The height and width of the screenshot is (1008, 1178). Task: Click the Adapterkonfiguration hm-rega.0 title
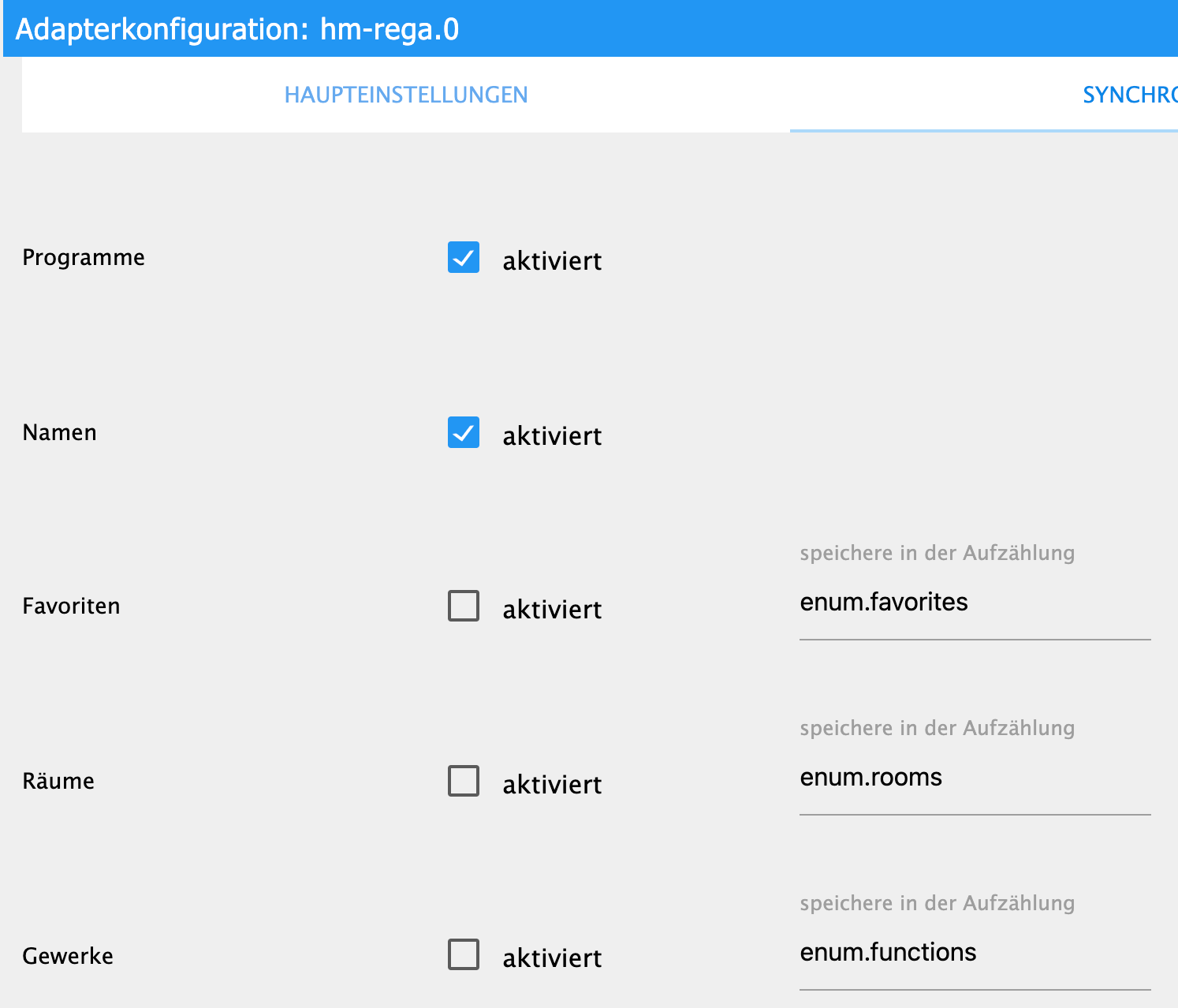(237, 29)
